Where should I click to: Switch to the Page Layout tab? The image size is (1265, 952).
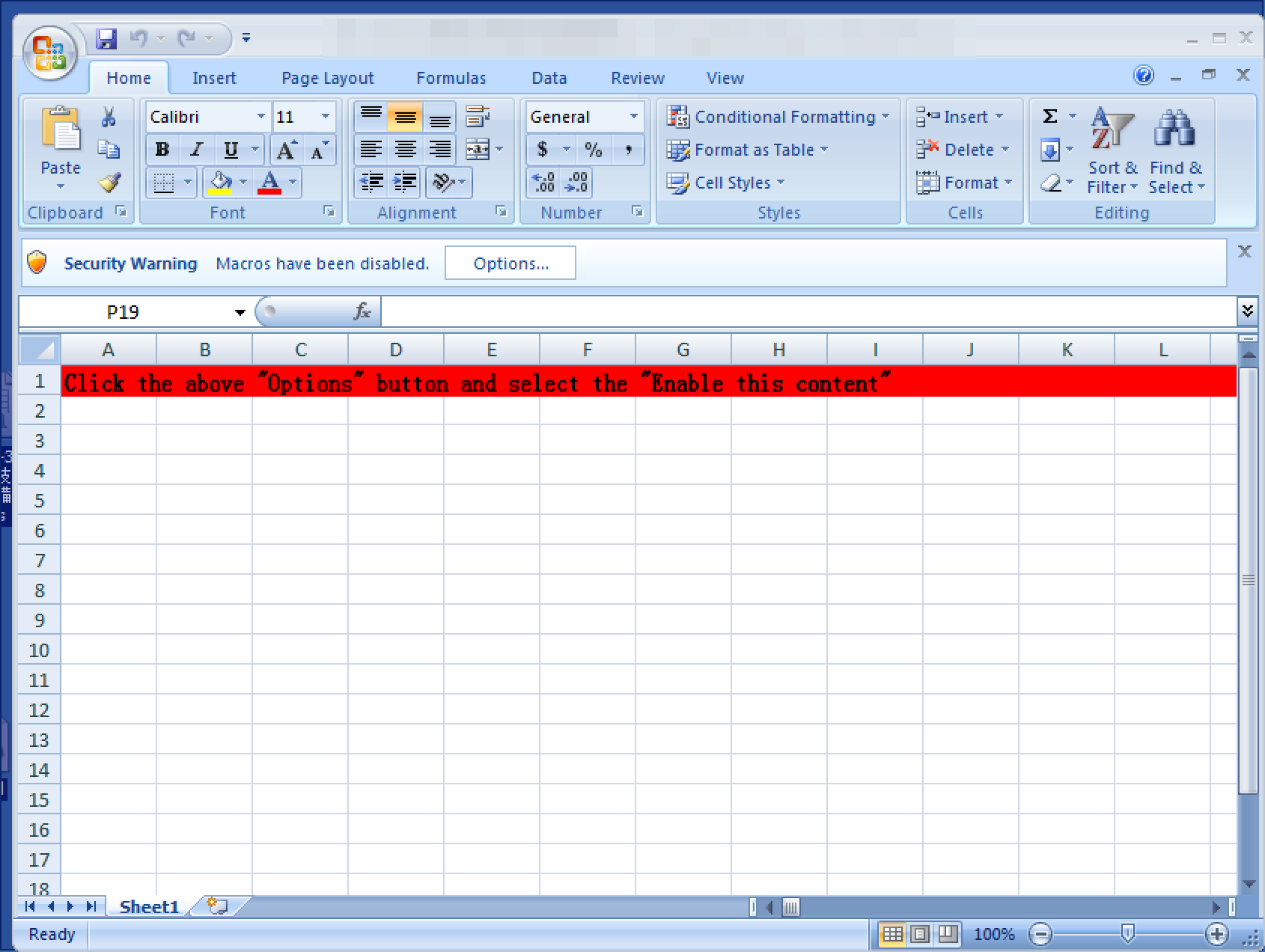[x=327, y=78]
